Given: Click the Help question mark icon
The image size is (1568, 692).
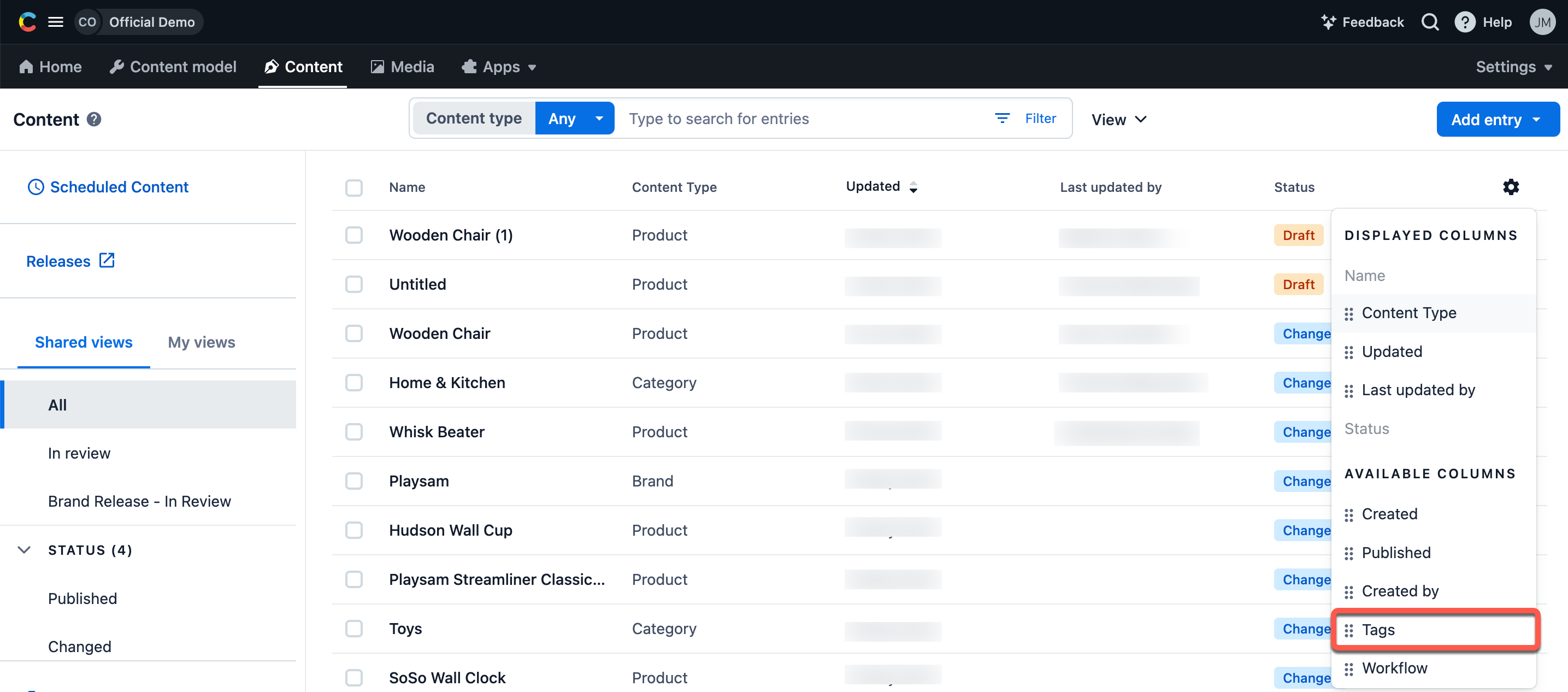Looking at the screenshot, I should 1465,22.
